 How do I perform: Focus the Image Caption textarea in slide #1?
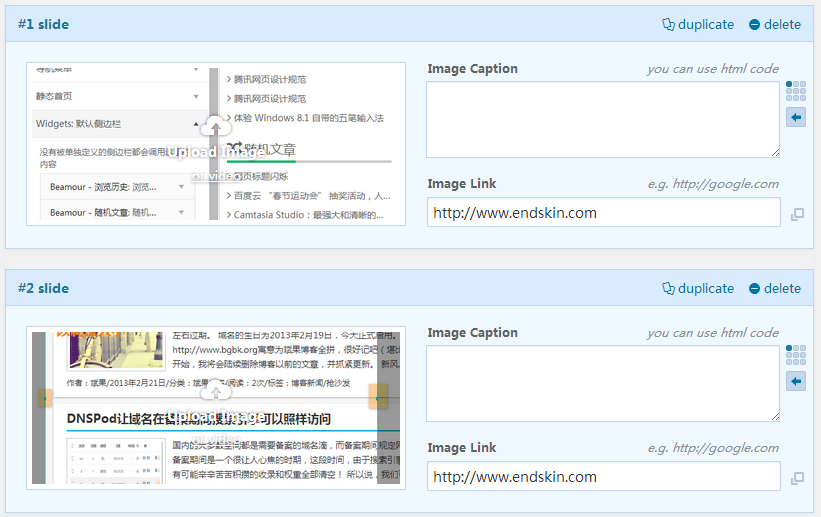pyautogui.click(x=603, y=118)
